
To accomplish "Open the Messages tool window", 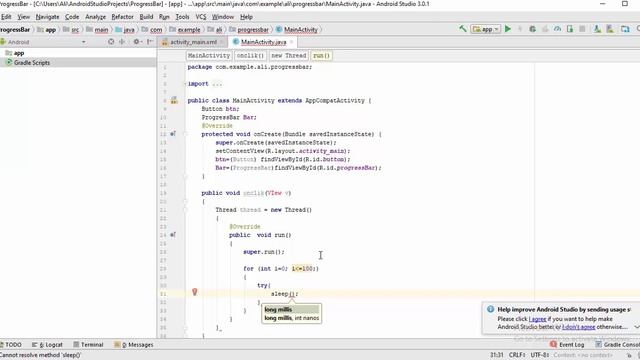I will point(134,344).
